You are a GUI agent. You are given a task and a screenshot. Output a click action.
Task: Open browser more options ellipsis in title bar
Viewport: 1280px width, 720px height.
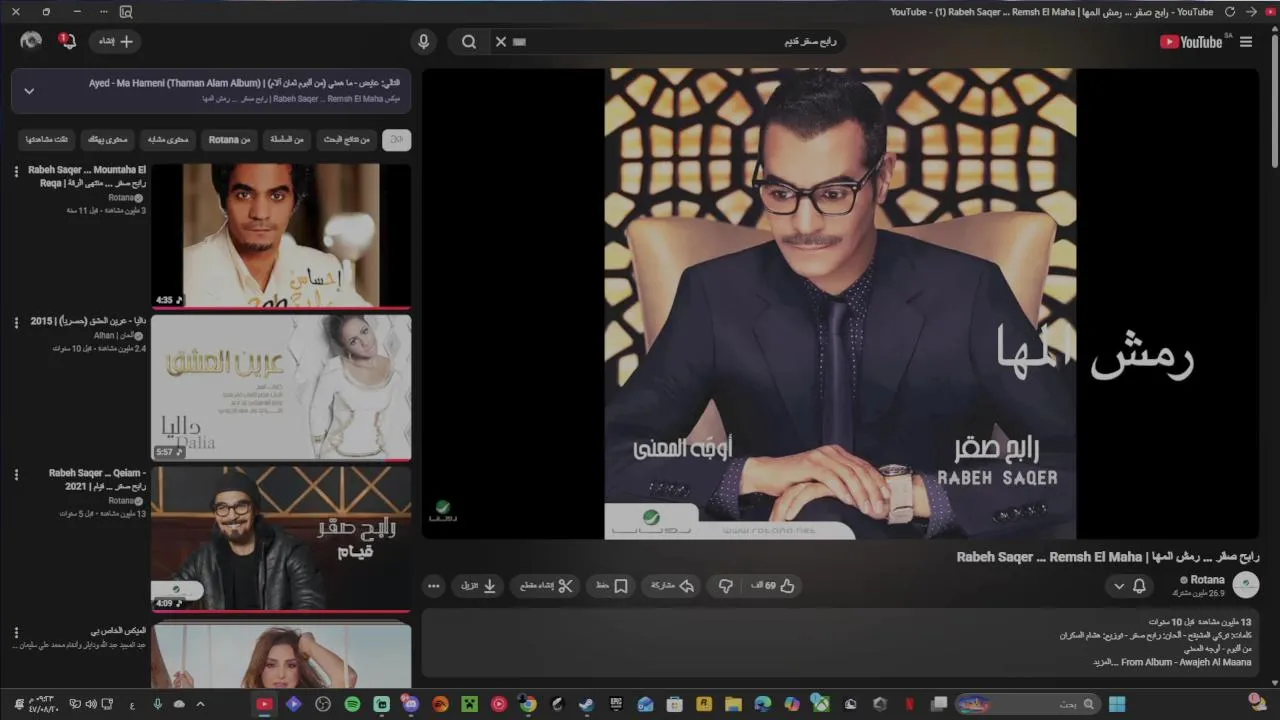tap(106, 12)
